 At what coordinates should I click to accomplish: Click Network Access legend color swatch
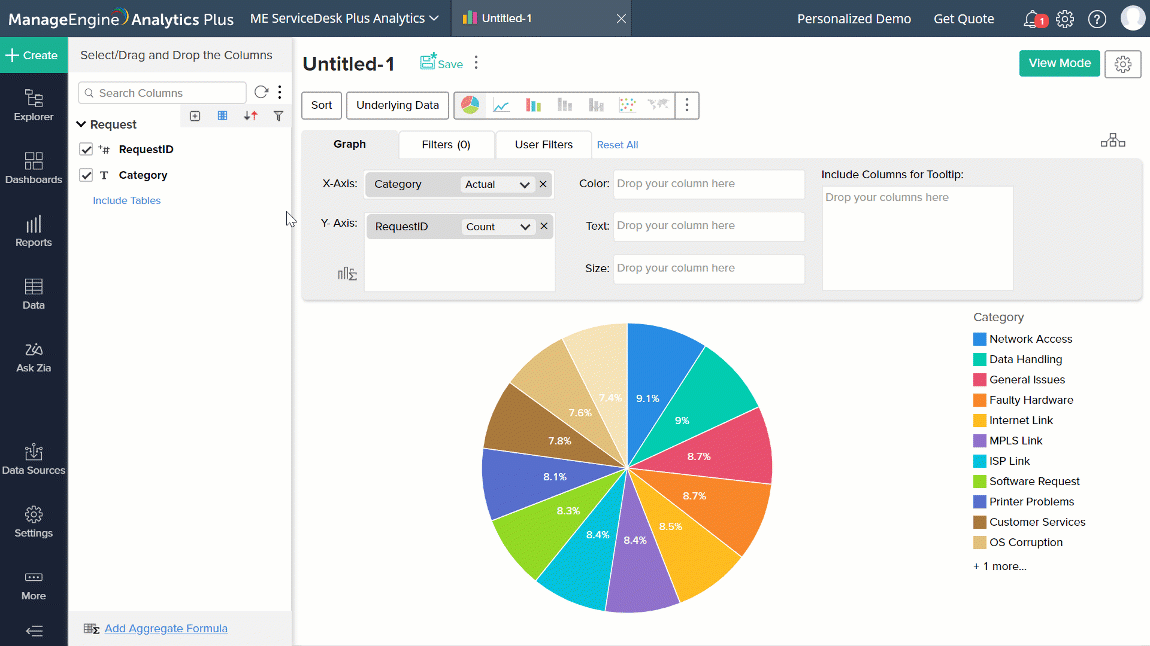979,339
